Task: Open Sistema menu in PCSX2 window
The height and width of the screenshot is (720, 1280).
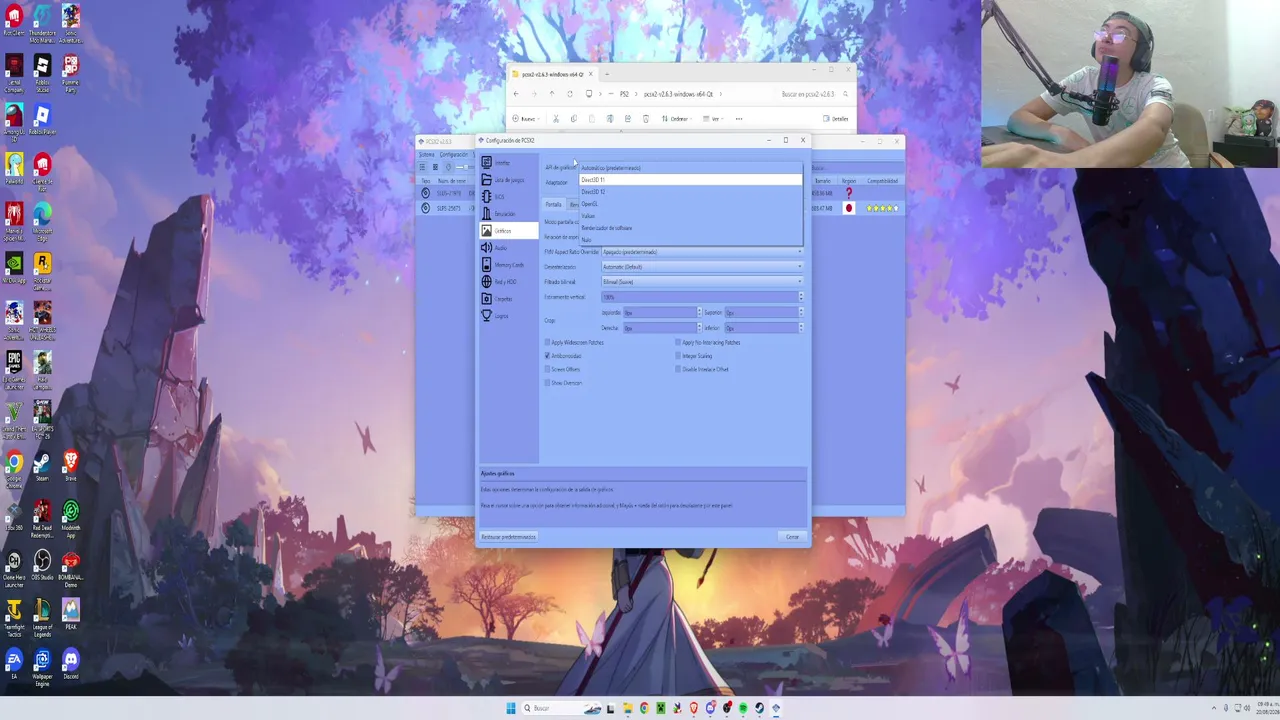Action: coord(427,155)
